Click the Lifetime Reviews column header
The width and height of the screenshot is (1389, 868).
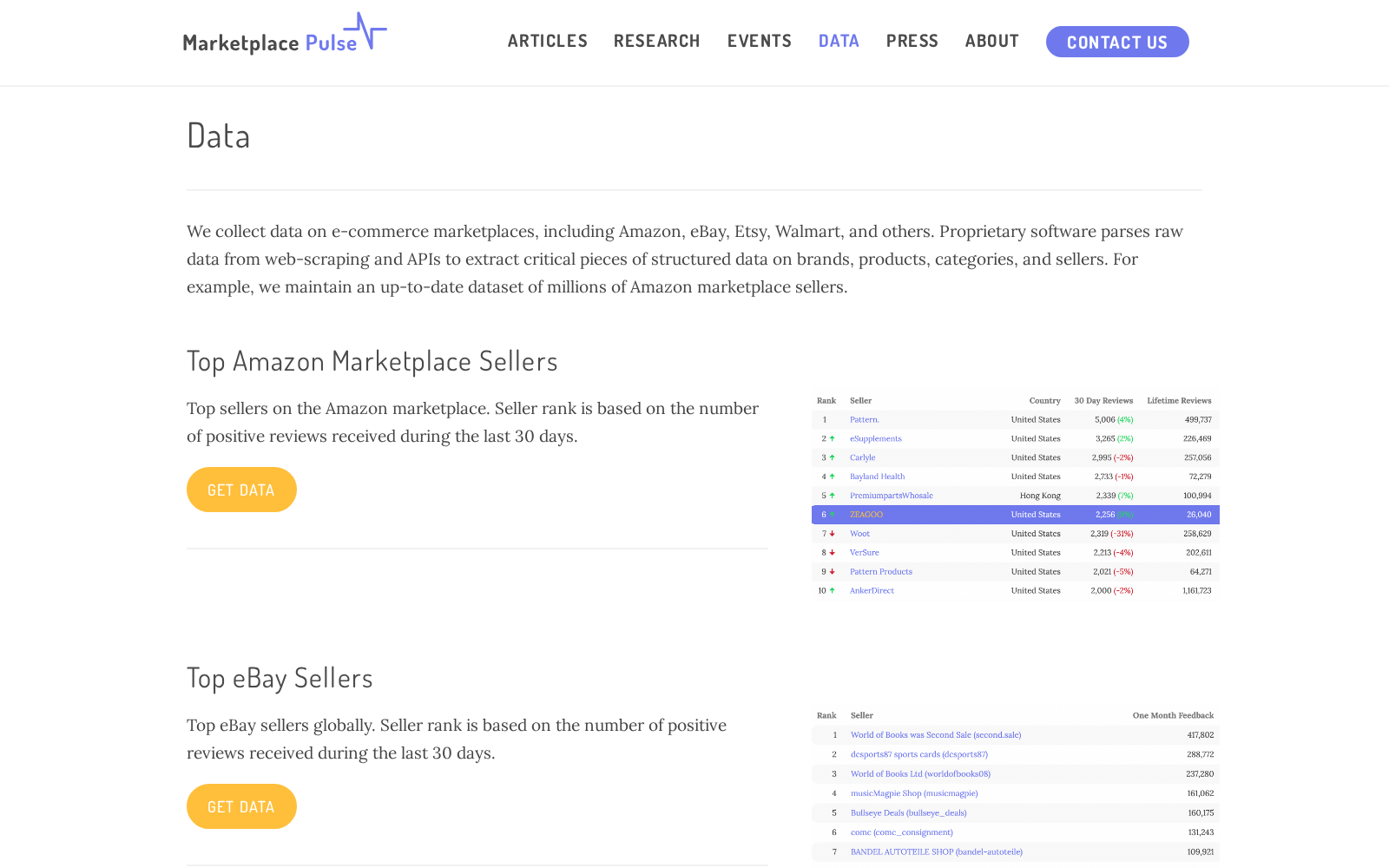tap(1179, 401)
